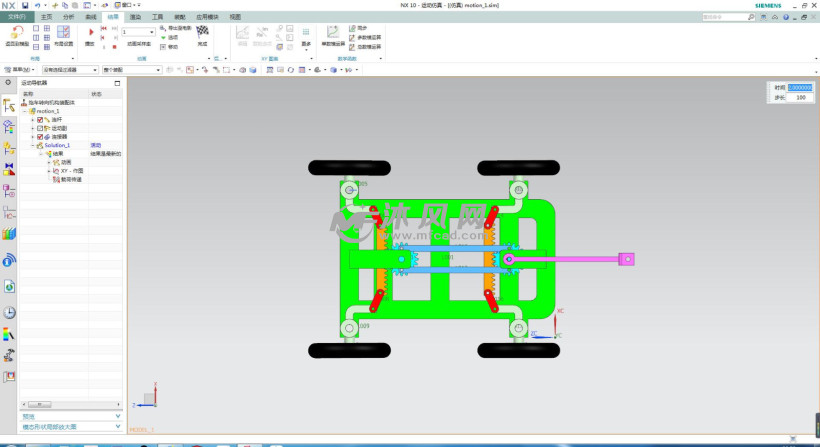Image resolution: width=820 pixels, height=447 pixels.
Task: Click the Copy icon in quick access toolbar
Action: (x=65, y=5)
